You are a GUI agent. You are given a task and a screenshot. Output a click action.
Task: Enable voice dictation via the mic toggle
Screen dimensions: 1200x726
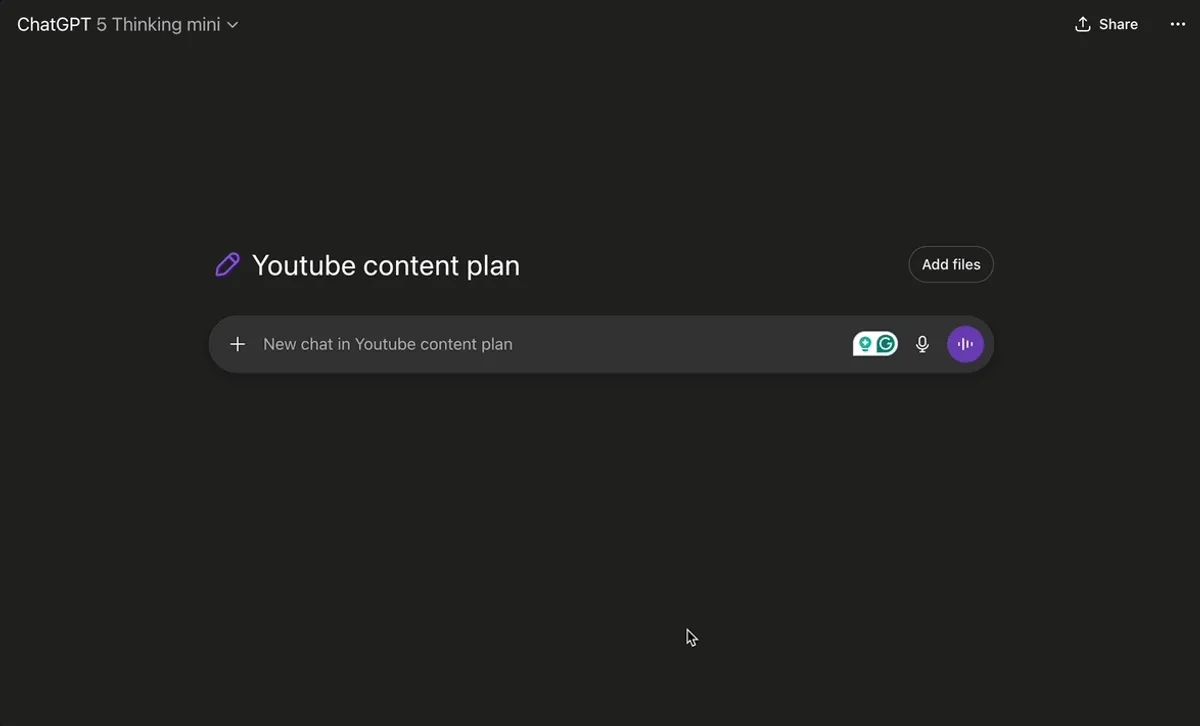[922, 344]
